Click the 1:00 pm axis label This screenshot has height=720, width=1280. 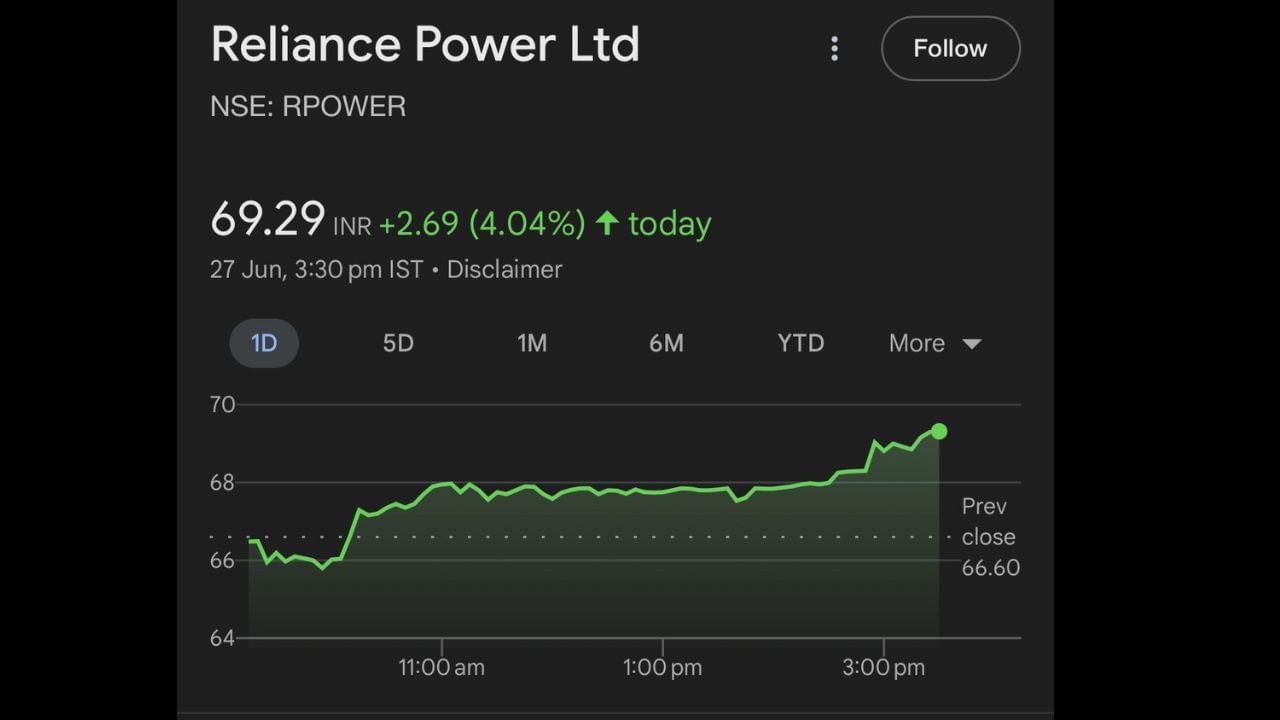point(662,667)
